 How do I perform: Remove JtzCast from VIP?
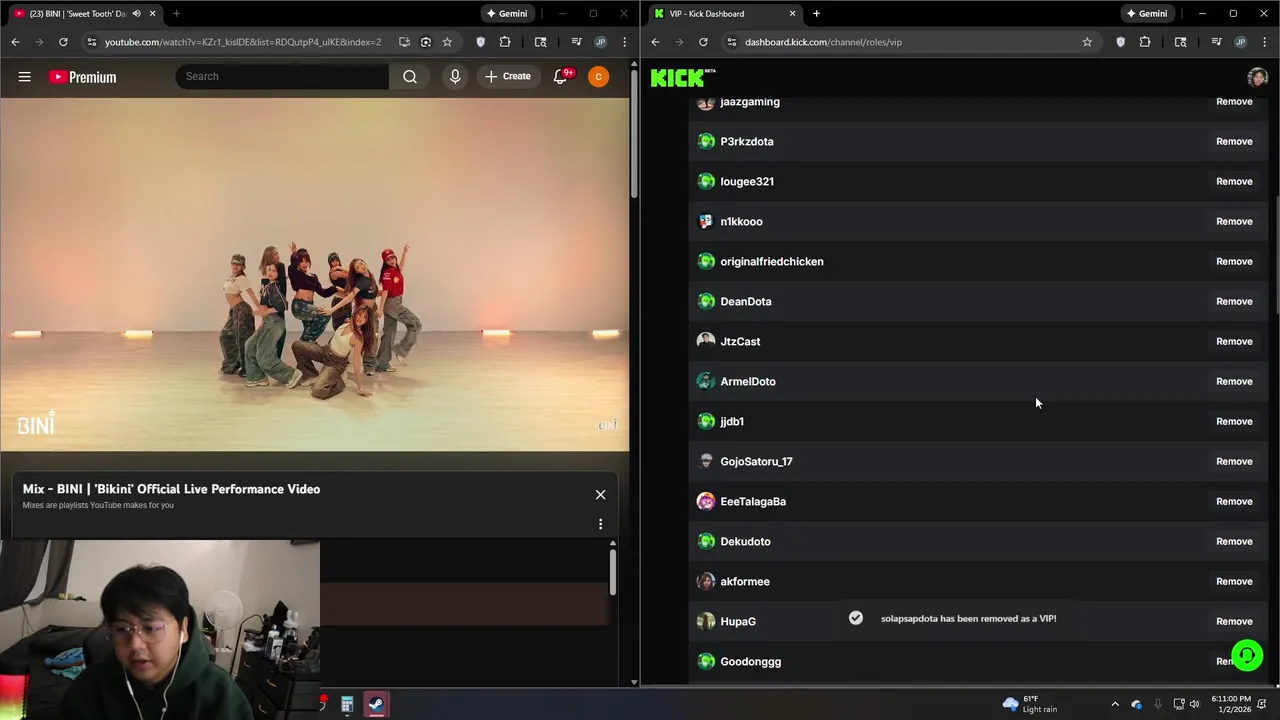(x=1234, y=341)
